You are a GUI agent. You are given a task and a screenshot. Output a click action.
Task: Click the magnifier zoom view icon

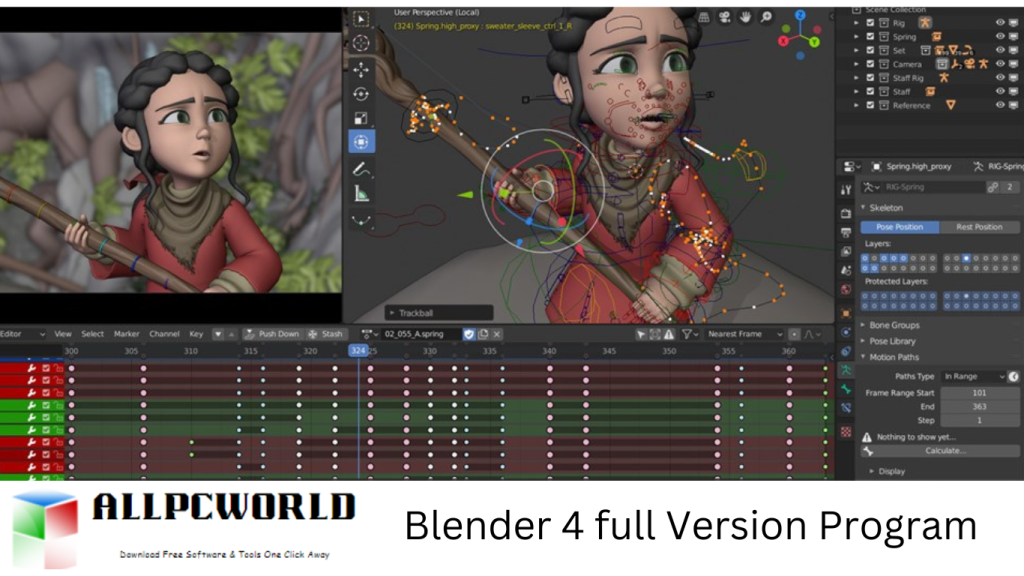(x=766, y=18)
